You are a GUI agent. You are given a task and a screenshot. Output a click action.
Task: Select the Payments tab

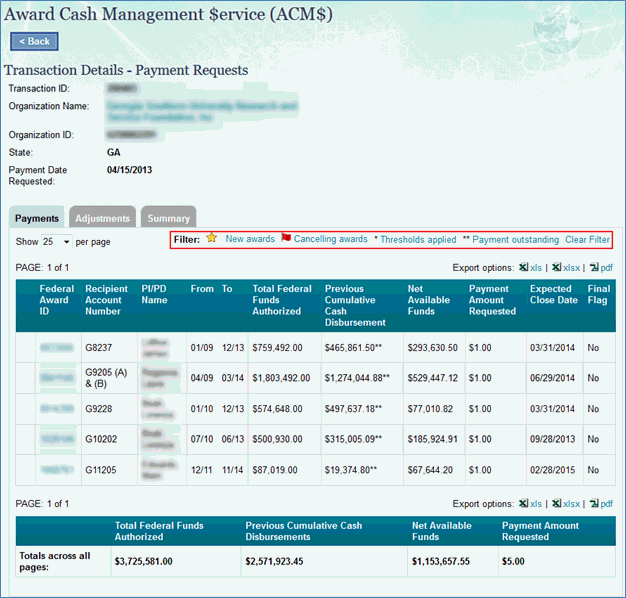(x=37, y=218)
